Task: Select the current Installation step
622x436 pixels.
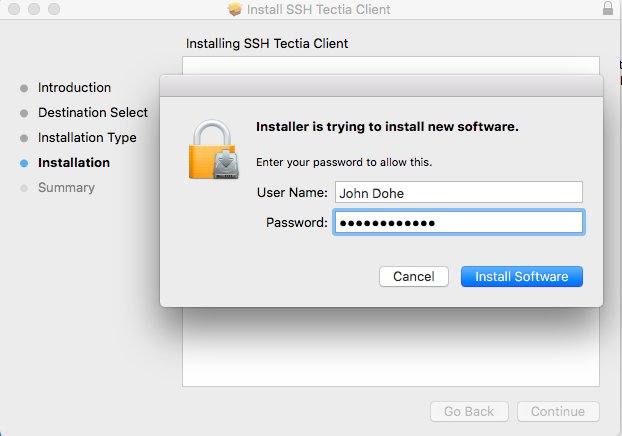Action: [x=74, y=163]
